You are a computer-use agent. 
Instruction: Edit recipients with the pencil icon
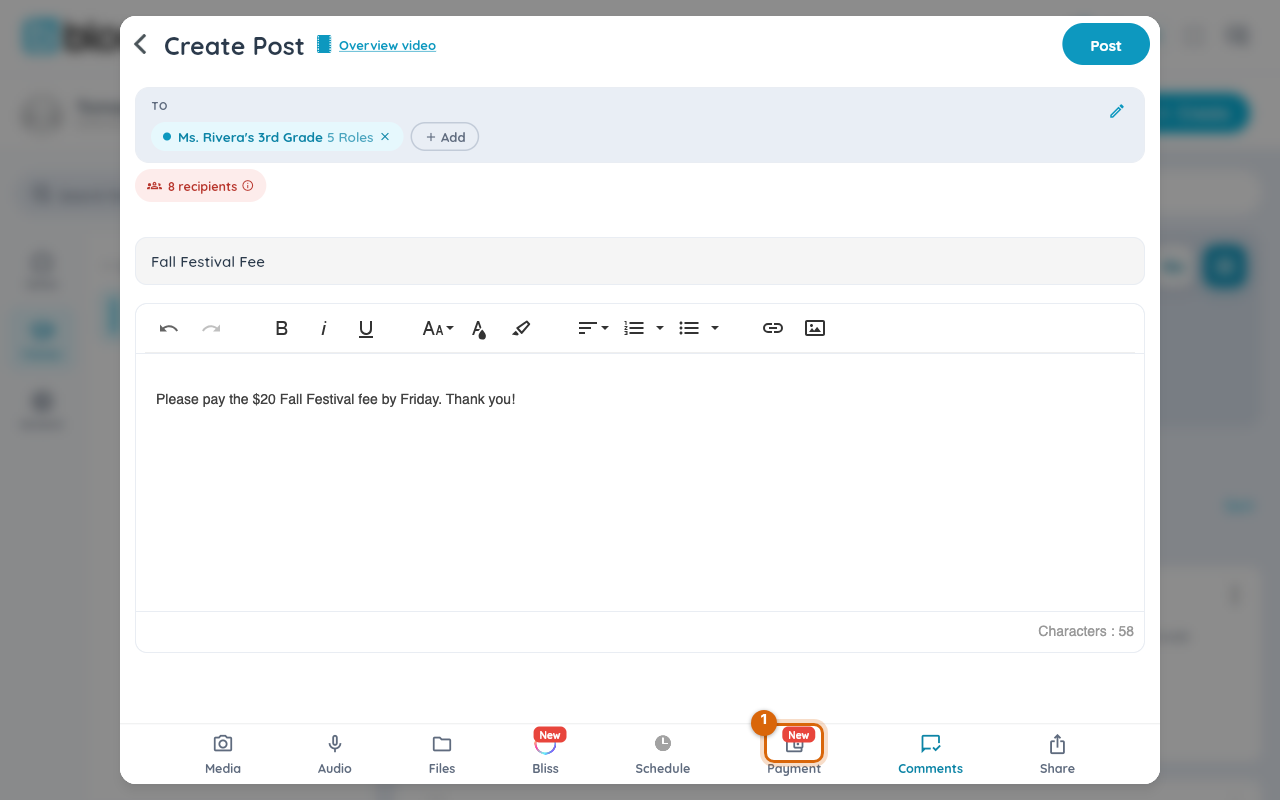(x=1117, y=111)
